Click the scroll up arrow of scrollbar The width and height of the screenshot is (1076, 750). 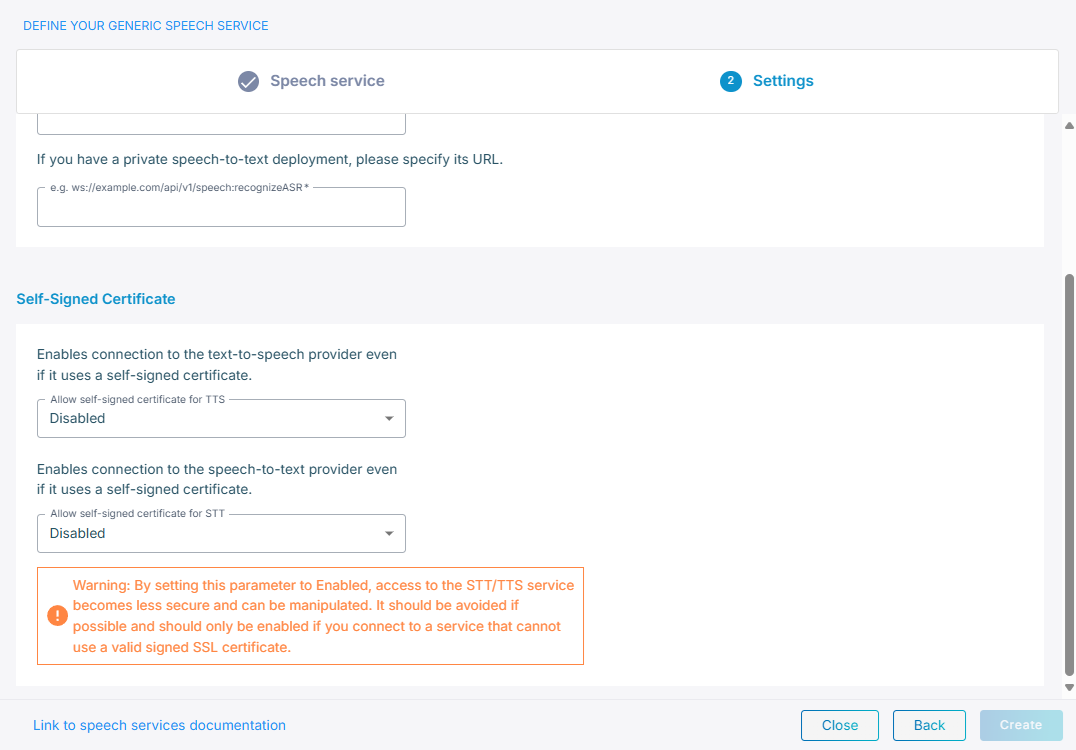pyautogui.click(x=1069, y=125)
